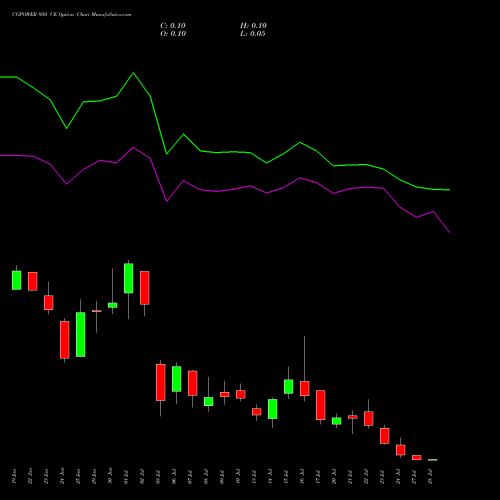Click the 19 Jun date label
Screen dimensions: 500x500
[x=14, y=476]
